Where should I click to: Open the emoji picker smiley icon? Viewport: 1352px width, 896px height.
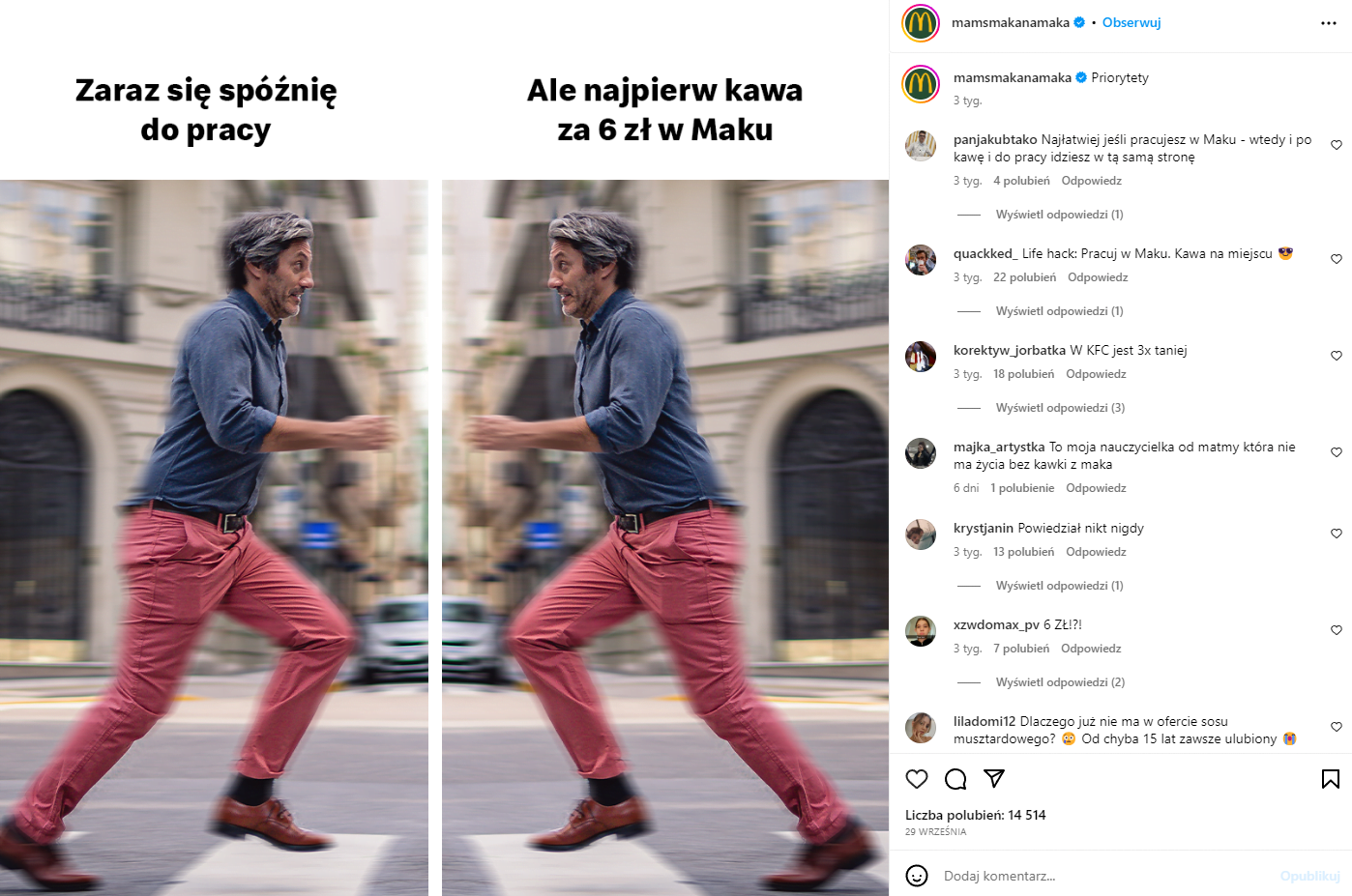point(917,876)
